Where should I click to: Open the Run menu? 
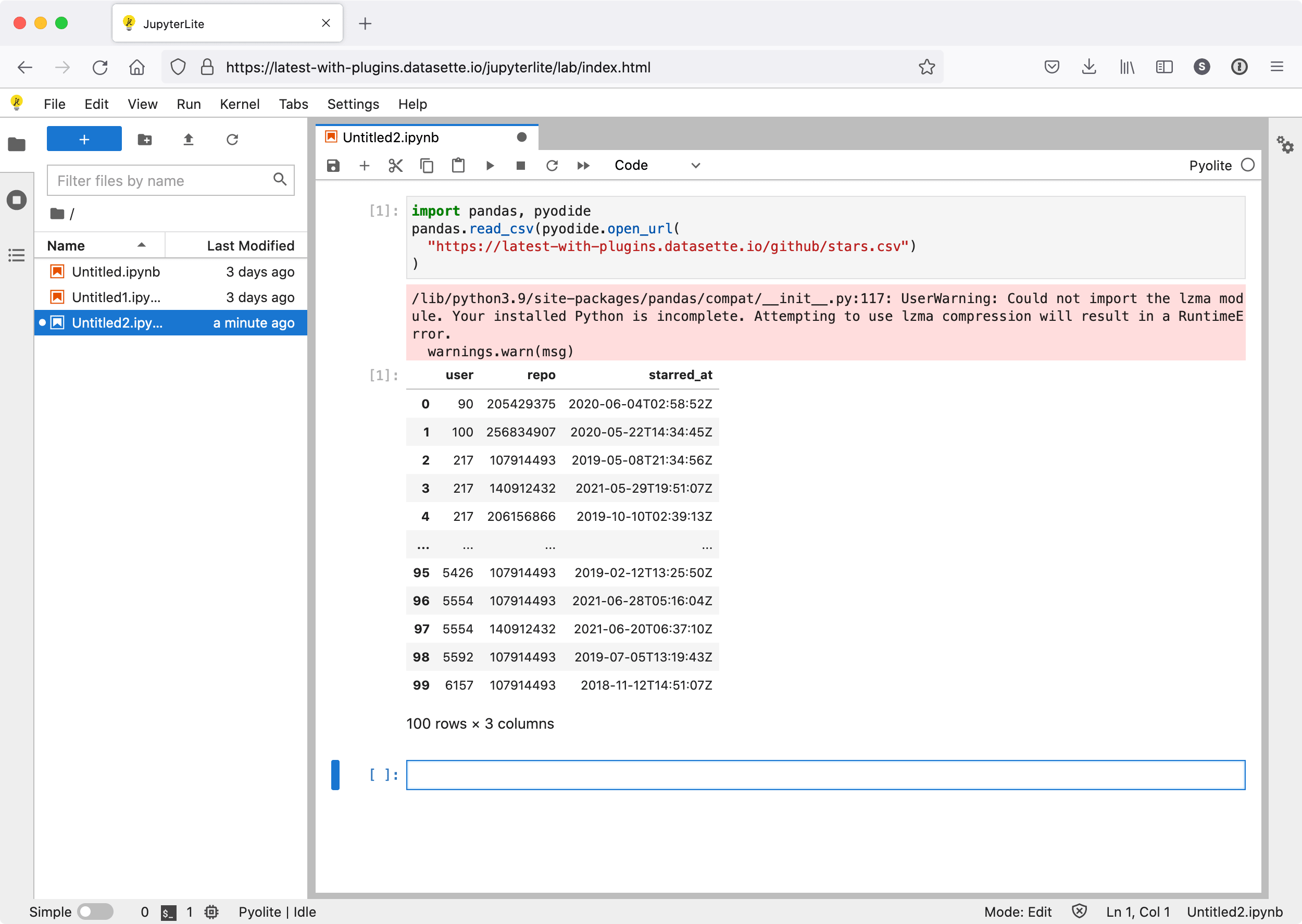[x=188, y=104]
